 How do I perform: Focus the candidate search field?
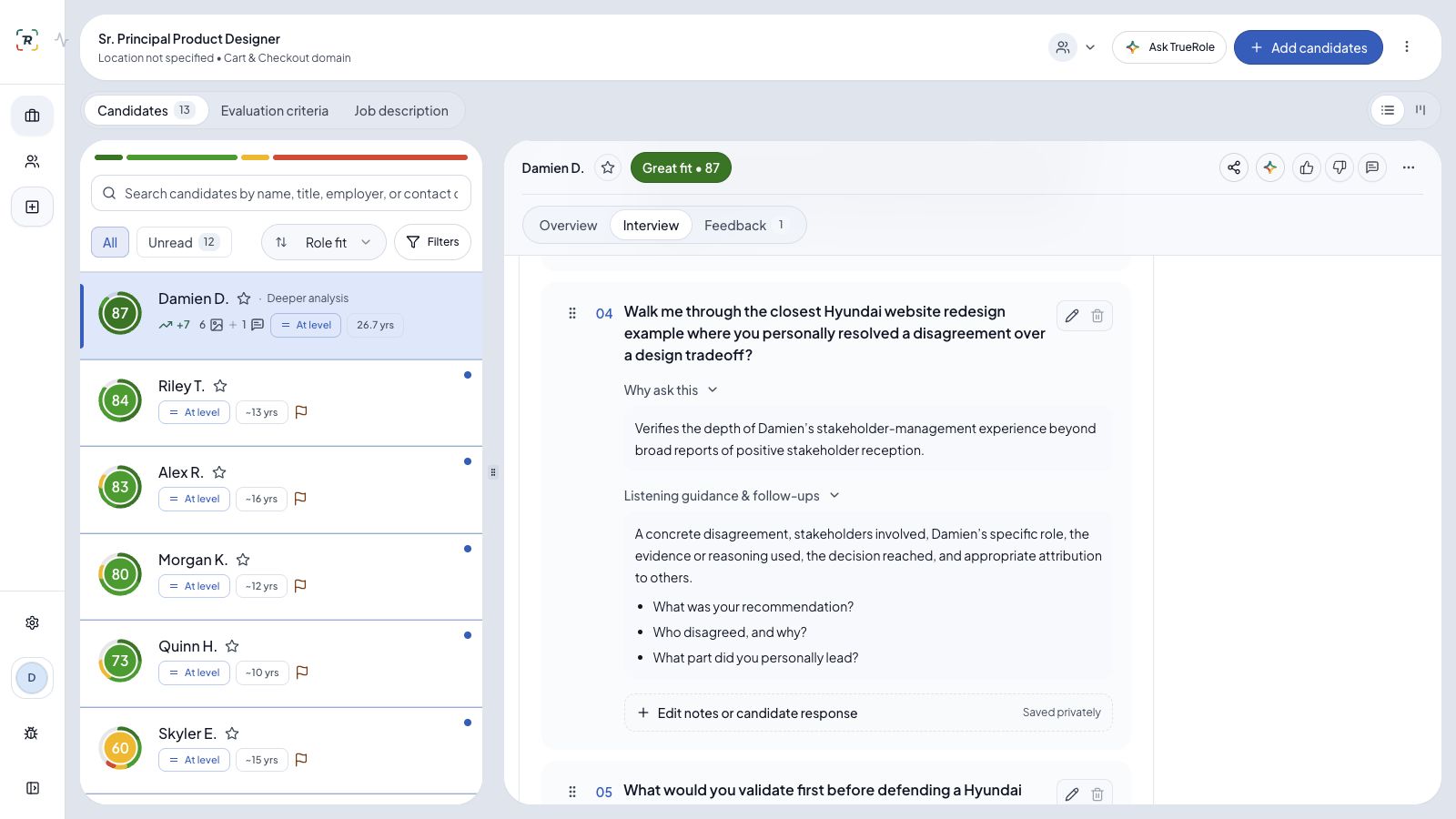281,193
